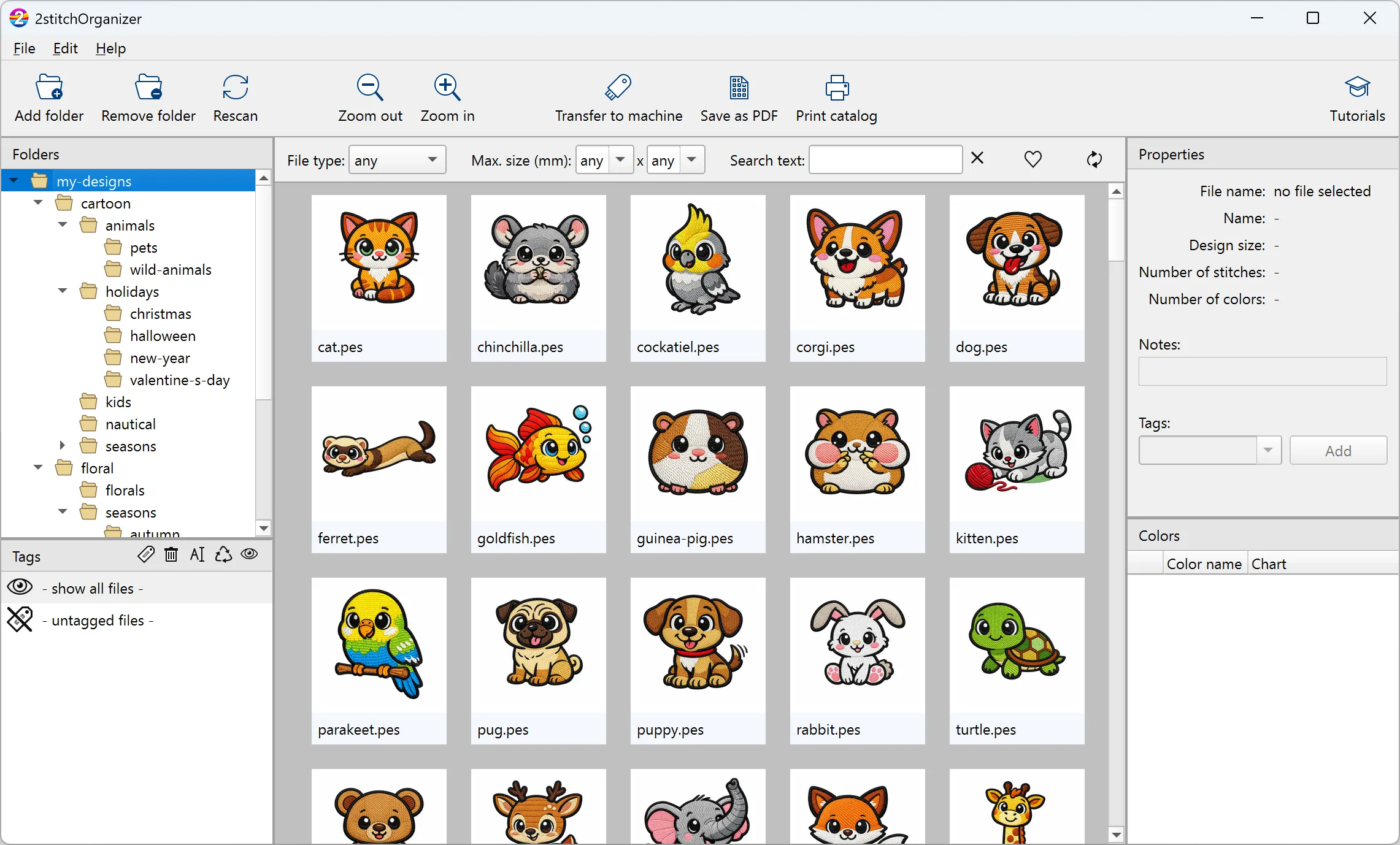Click the tag icon in the Tags panel header
This screenshot has height=845, width=1400.
pyautogui.click(x=146, y=554)
